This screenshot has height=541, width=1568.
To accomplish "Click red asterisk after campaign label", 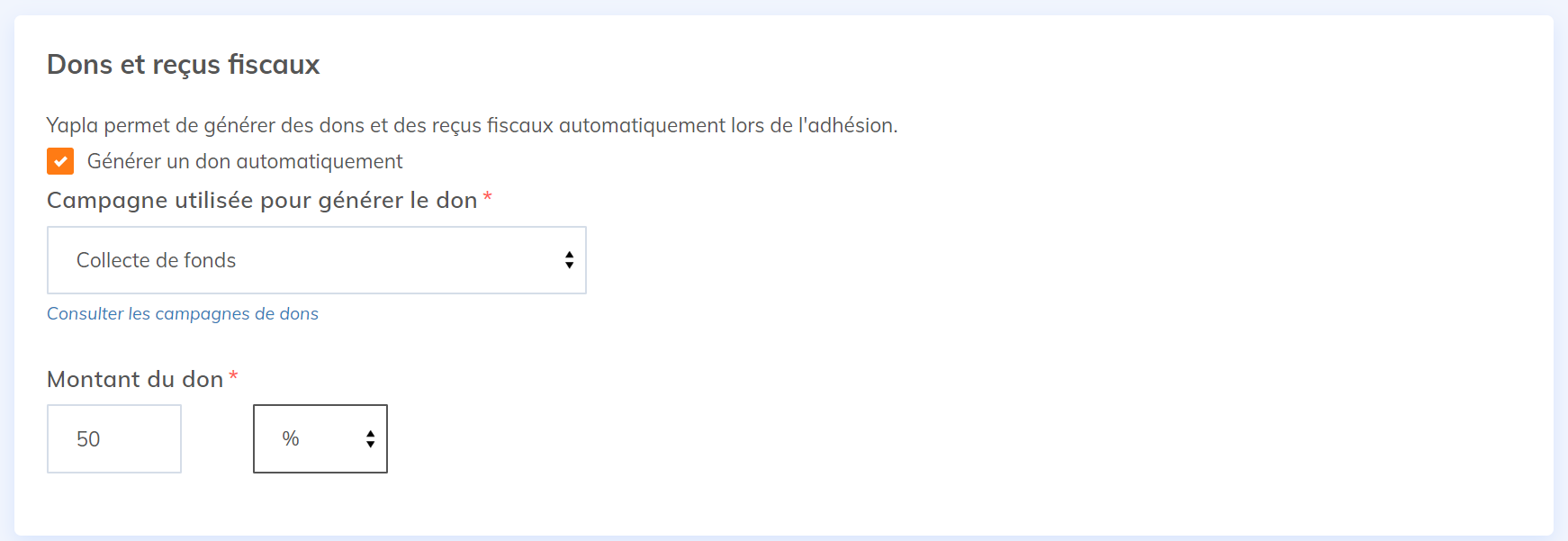I will pos(487,197).
